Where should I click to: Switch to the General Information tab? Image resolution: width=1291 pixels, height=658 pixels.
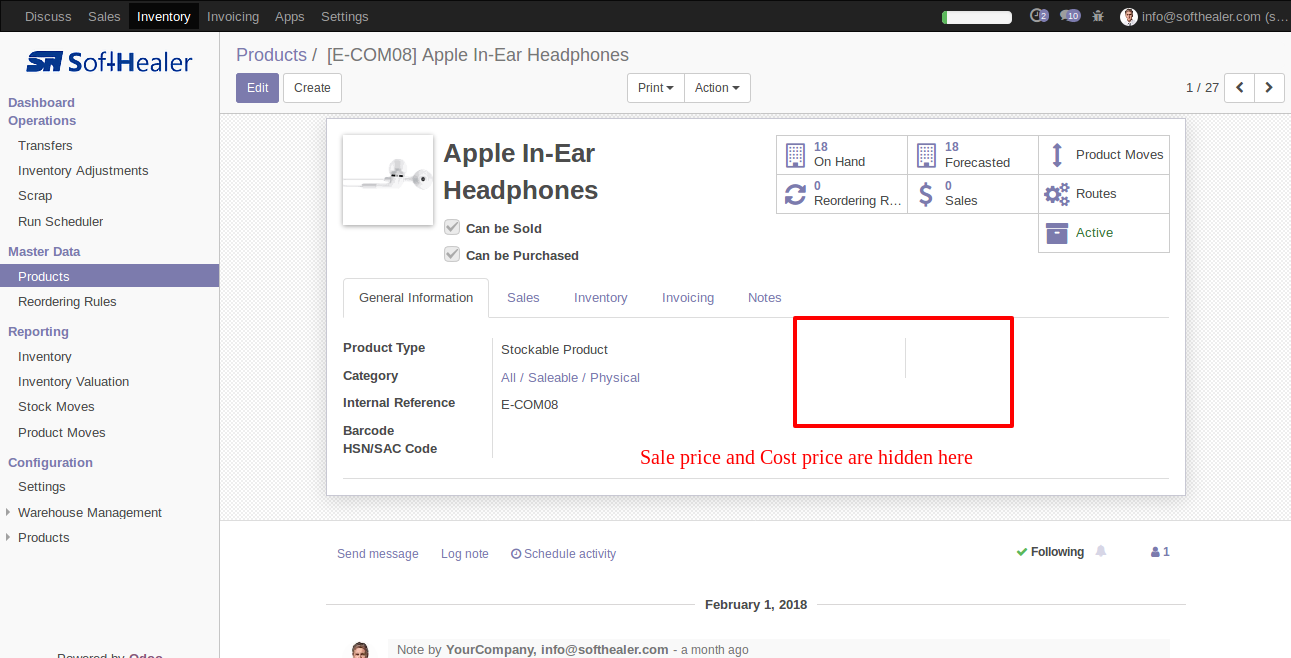416,298
